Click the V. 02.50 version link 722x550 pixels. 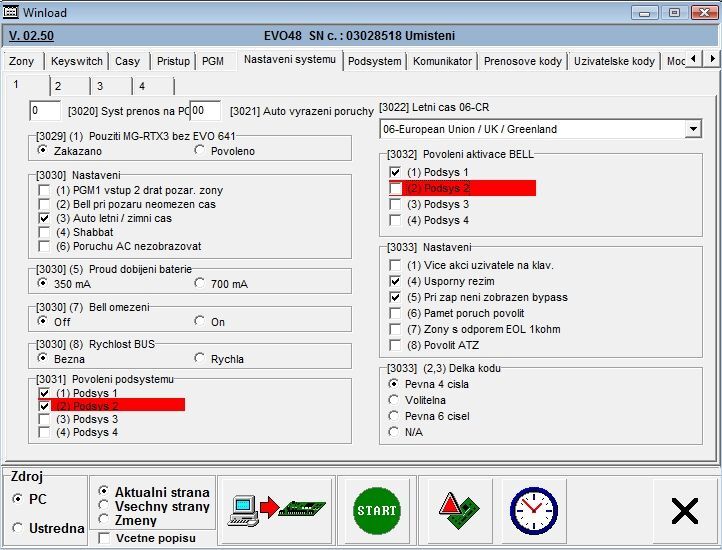[x=31, y=36]
